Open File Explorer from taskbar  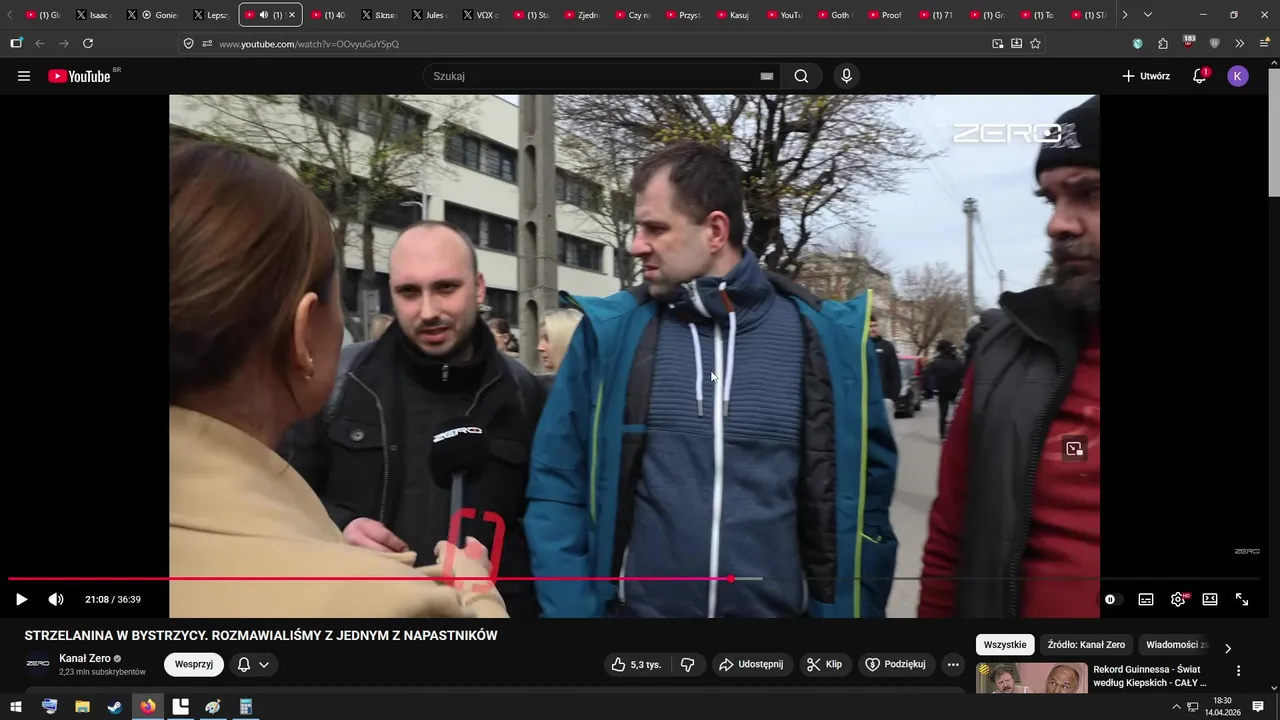tap(82, 706)
